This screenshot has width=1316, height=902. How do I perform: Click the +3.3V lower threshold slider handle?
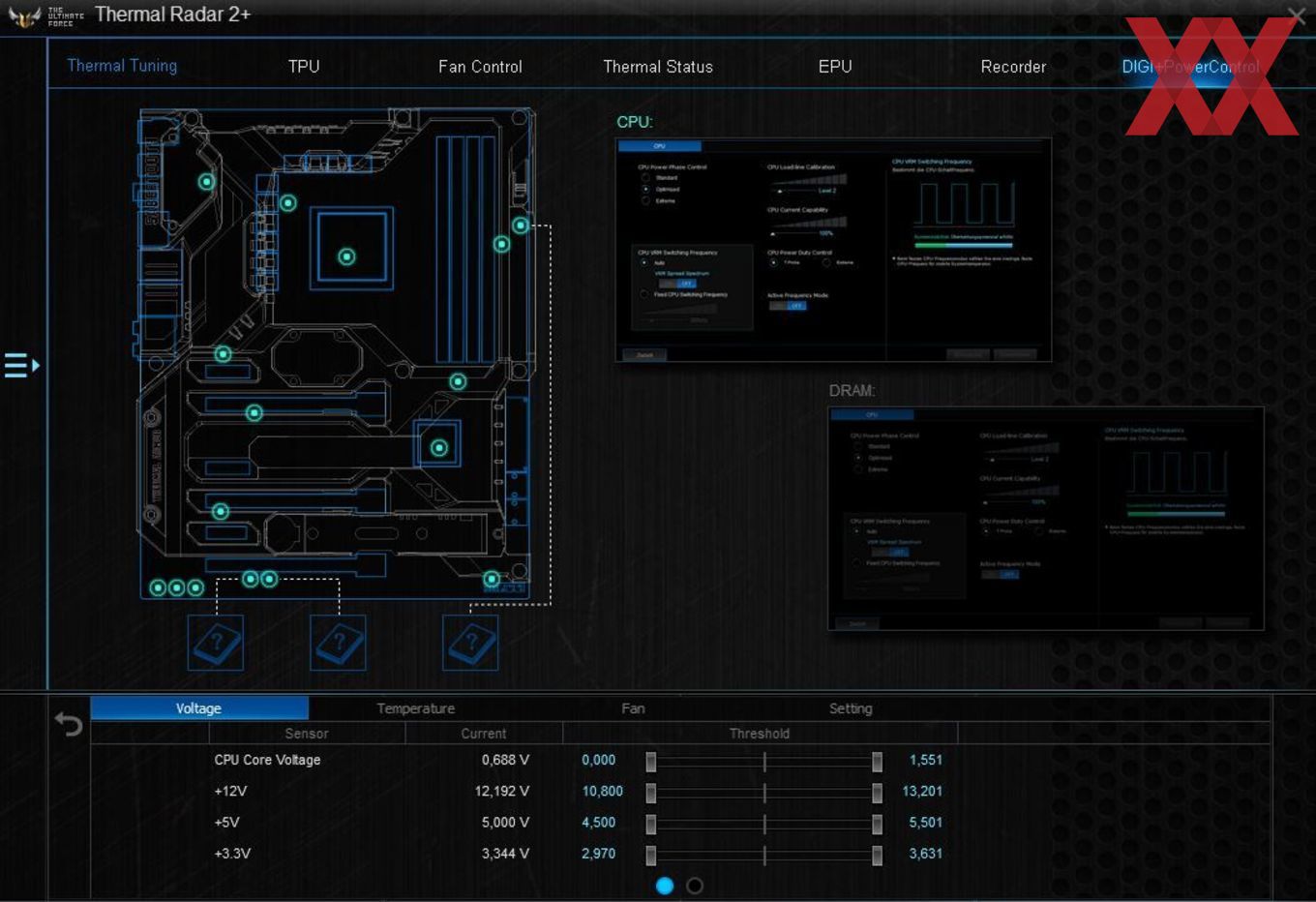click(x=651, y=855)
